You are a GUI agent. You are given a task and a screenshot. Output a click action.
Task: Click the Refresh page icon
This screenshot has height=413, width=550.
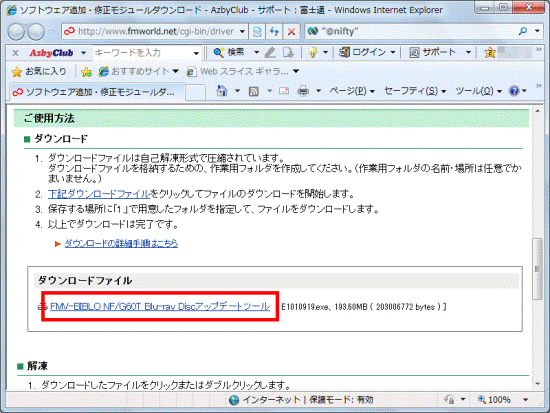(274, 32)
